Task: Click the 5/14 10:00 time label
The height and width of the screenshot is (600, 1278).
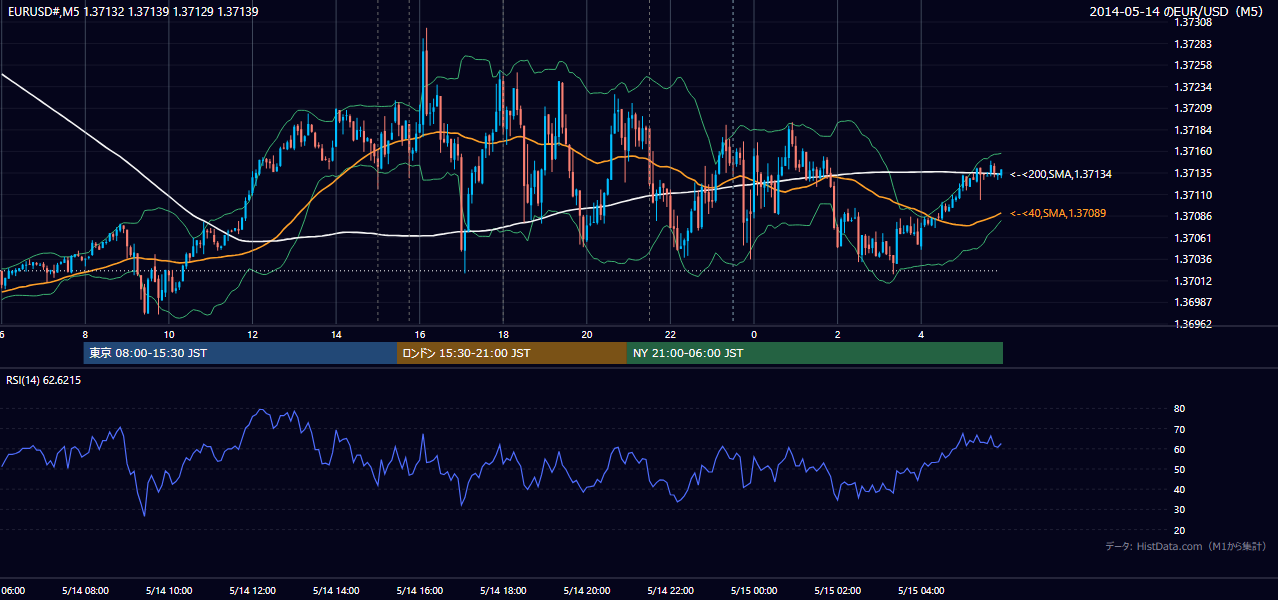Action: 169,591
